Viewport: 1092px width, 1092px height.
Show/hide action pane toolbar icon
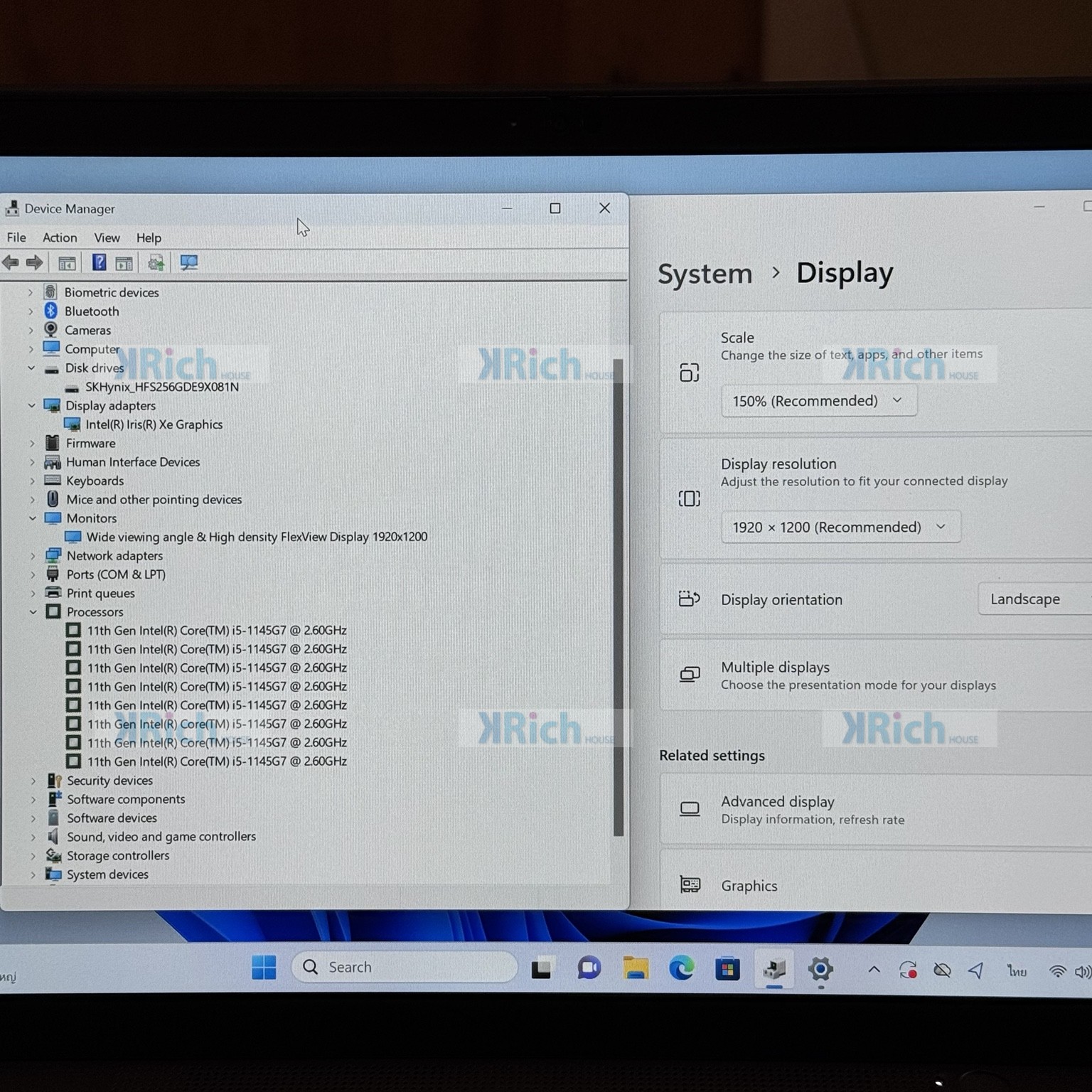[x=124, y=263]
